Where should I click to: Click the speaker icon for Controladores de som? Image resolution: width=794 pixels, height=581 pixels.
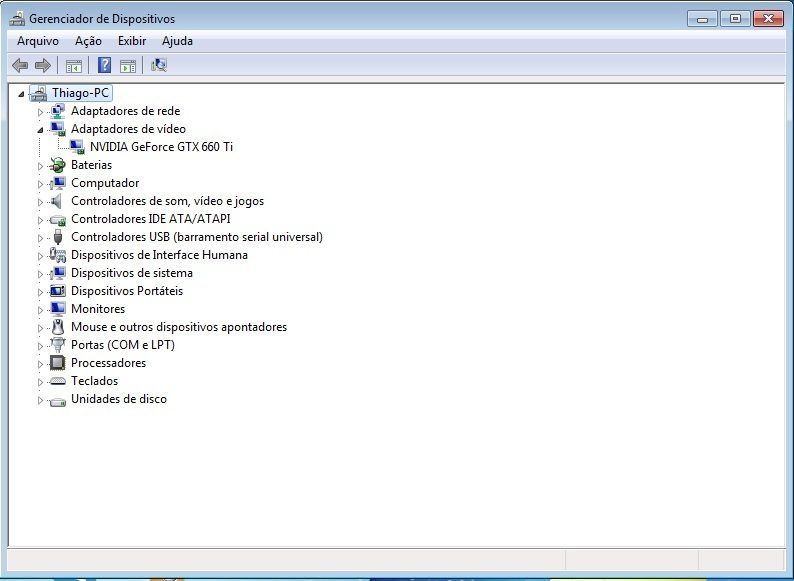point(57,201)
